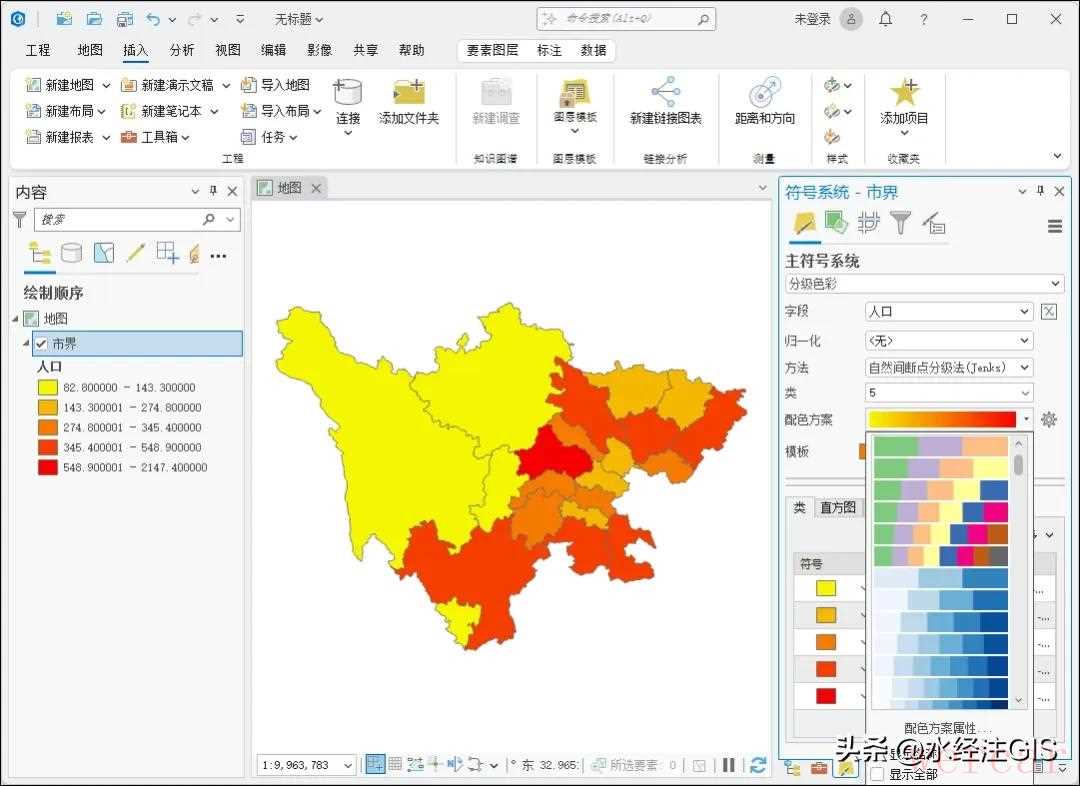Open the 直方图 tab in symbology pane
Image resolution: width=1080 pixels, height=786 pixels.
[x=838, y=507]
